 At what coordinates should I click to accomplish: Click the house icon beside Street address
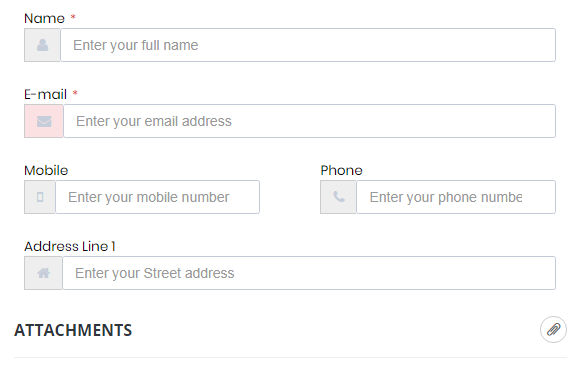pos(43,273)
